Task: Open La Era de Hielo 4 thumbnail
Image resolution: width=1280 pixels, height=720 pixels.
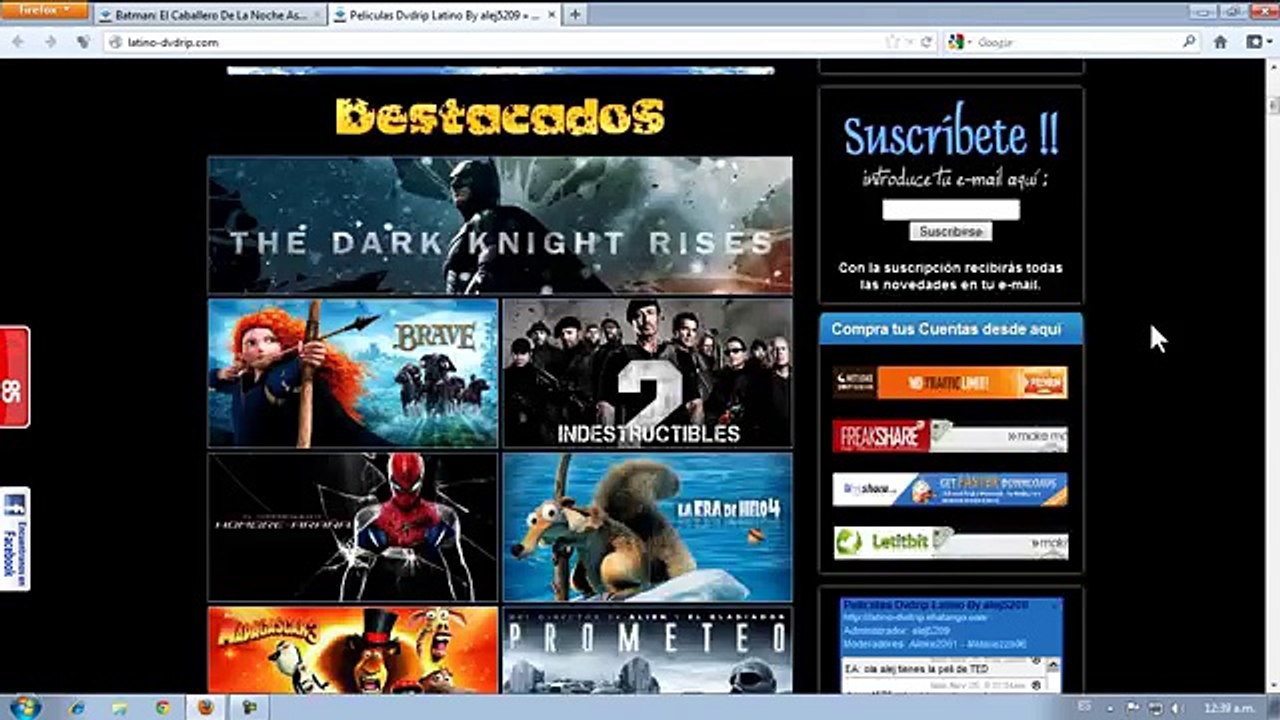Action: [x=647, y=527]
